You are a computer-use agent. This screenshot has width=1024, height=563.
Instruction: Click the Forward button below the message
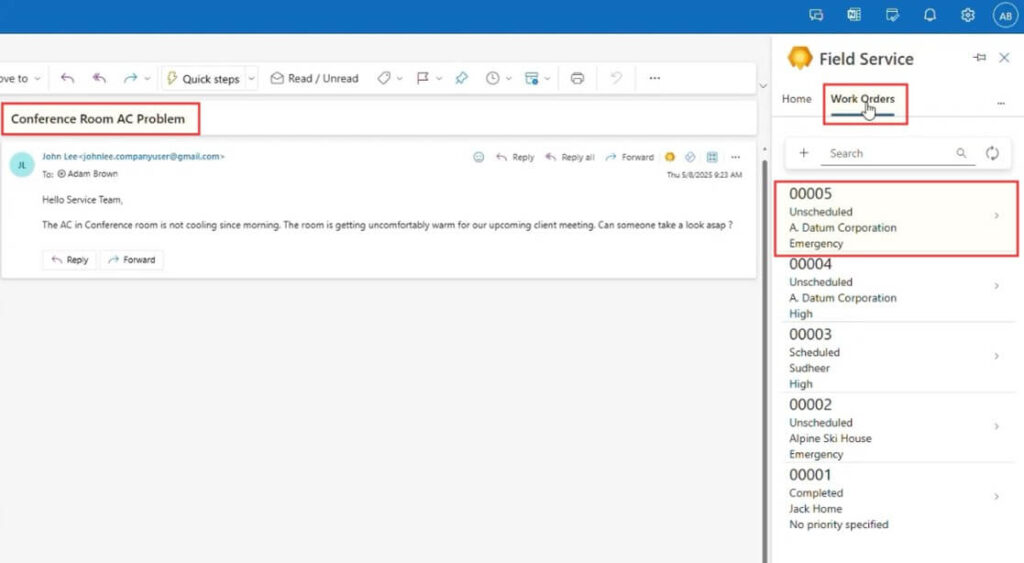click(132, 260)
